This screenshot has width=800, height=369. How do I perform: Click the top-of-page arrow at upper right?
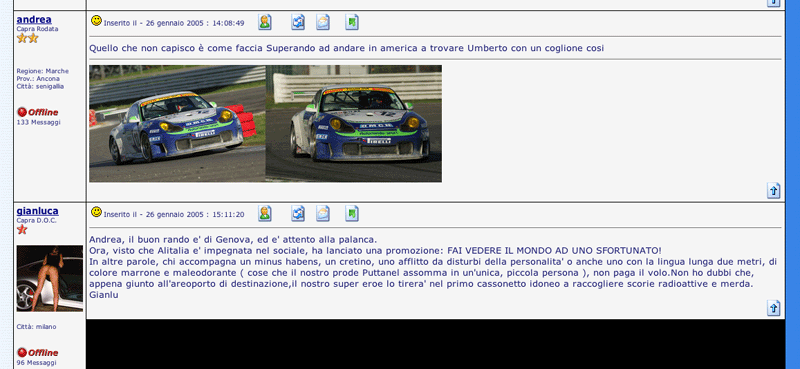coord(773,3)
